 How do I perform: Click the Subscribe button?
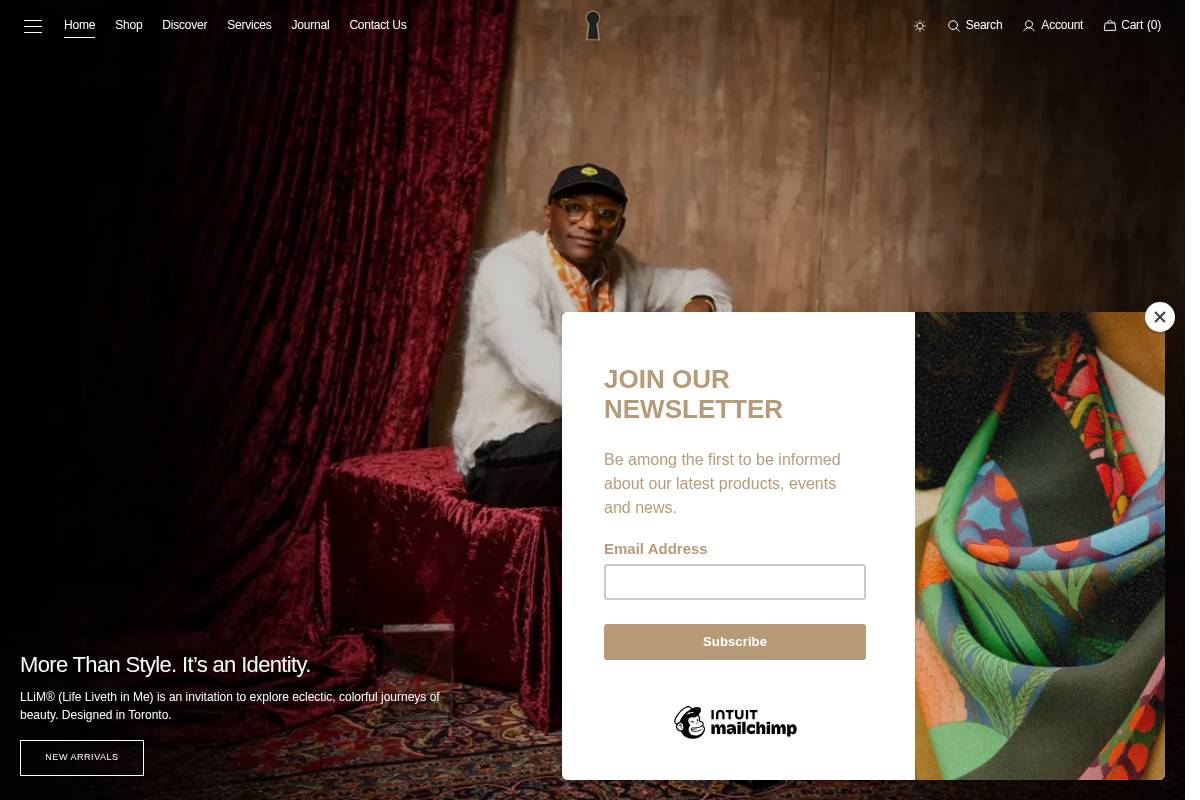pyautogui.click(x=735, y=642)
